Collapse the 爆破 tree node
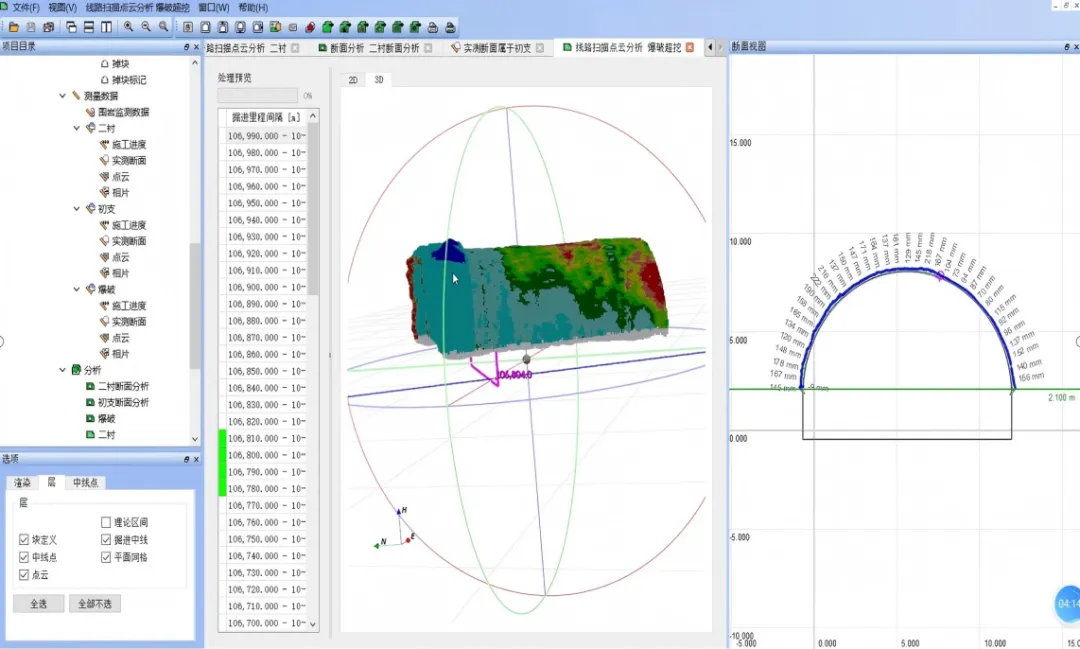Image resolution: width=1080 pixels, height=649 pixels. coord(76,289)
